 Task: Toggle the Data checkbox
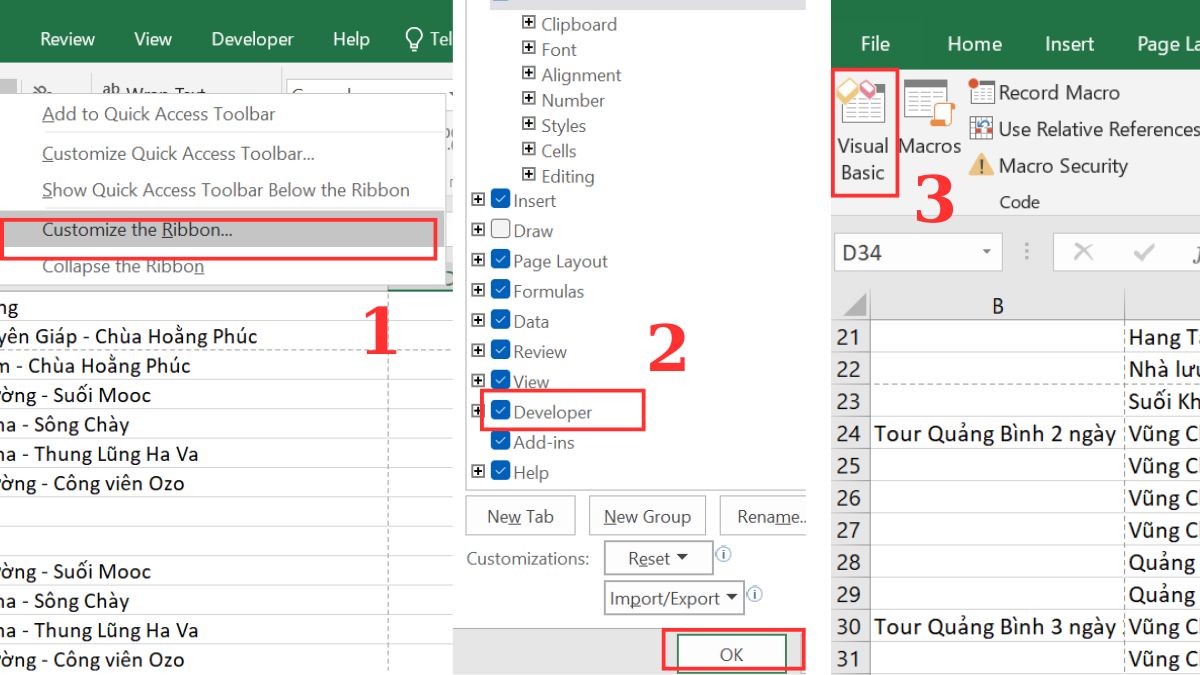[501, 320]
